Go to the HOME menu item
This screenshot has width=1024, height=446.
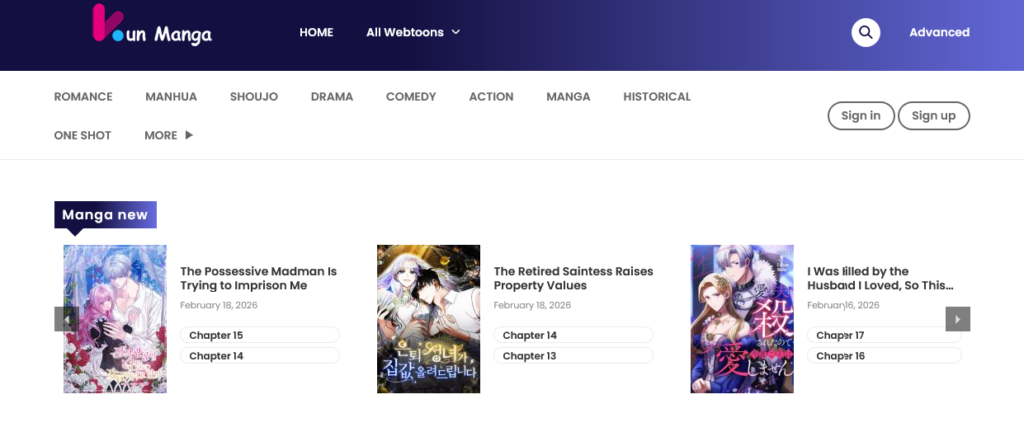[x=316, y=32]
